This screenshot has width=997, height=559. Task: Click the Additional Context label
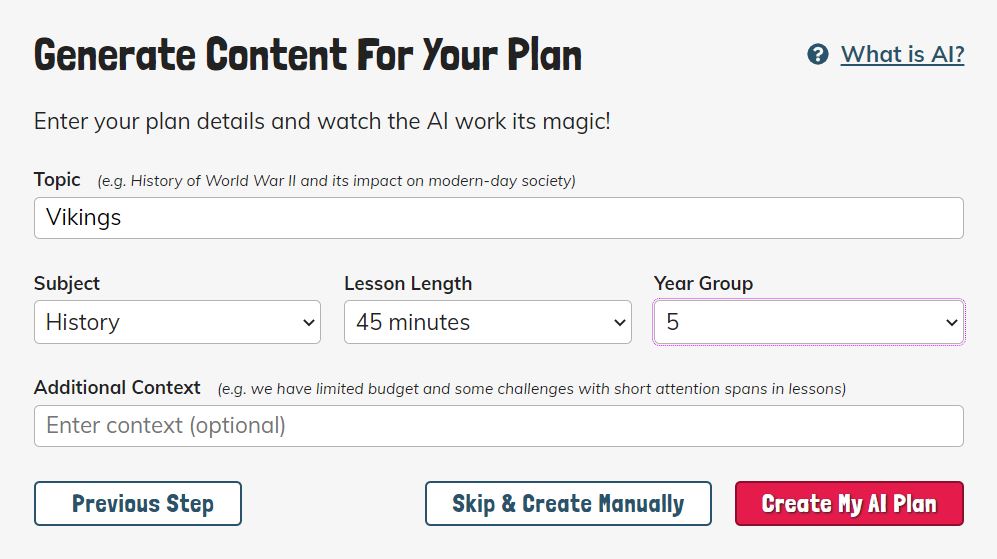tap(117, 387)
